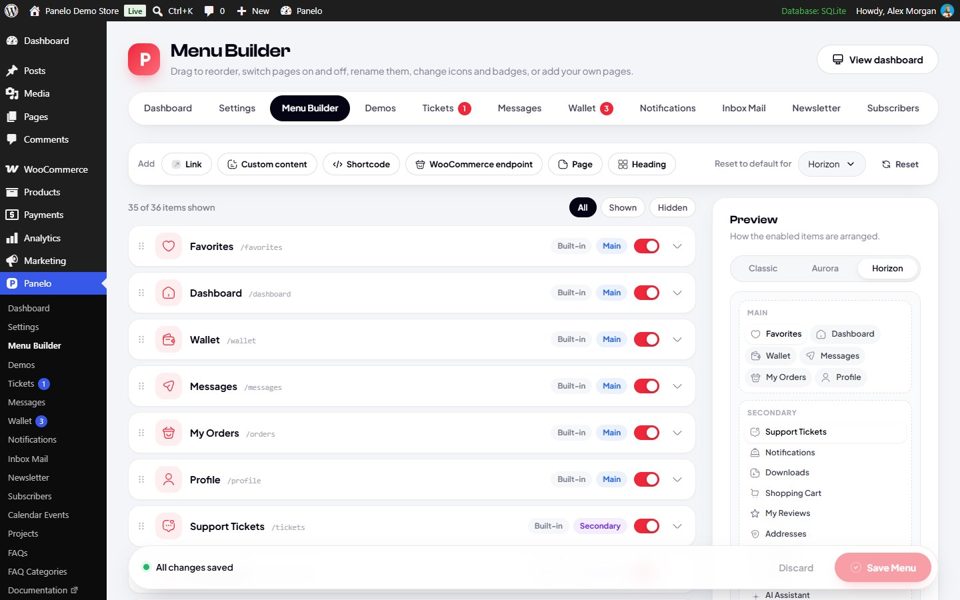Expand the Profile row chevron
Viewport: 960px width, 600px height.
click(677, 479)
